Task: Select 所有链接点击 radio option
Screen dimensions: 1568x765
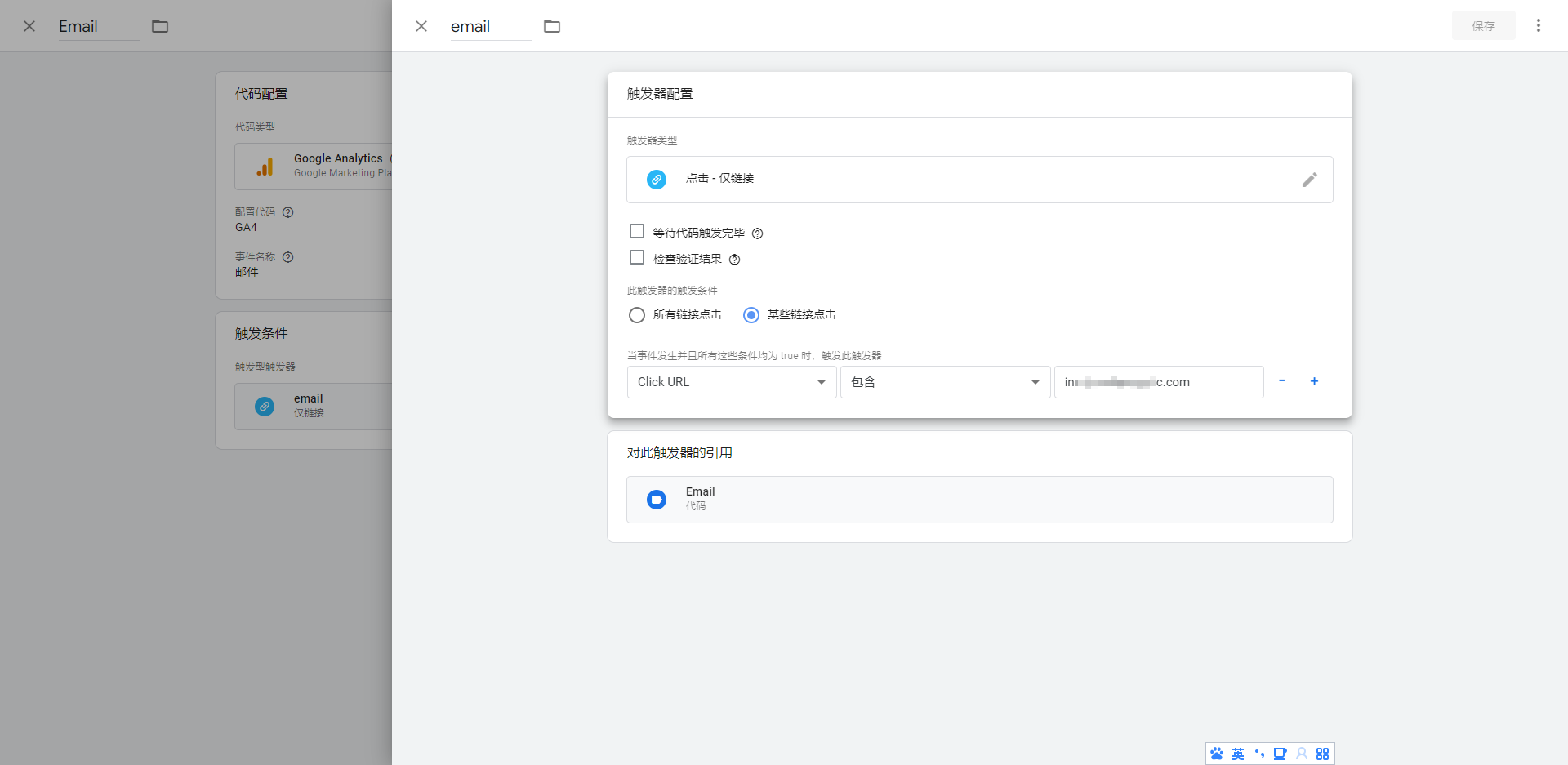Action: pos(637,315)
